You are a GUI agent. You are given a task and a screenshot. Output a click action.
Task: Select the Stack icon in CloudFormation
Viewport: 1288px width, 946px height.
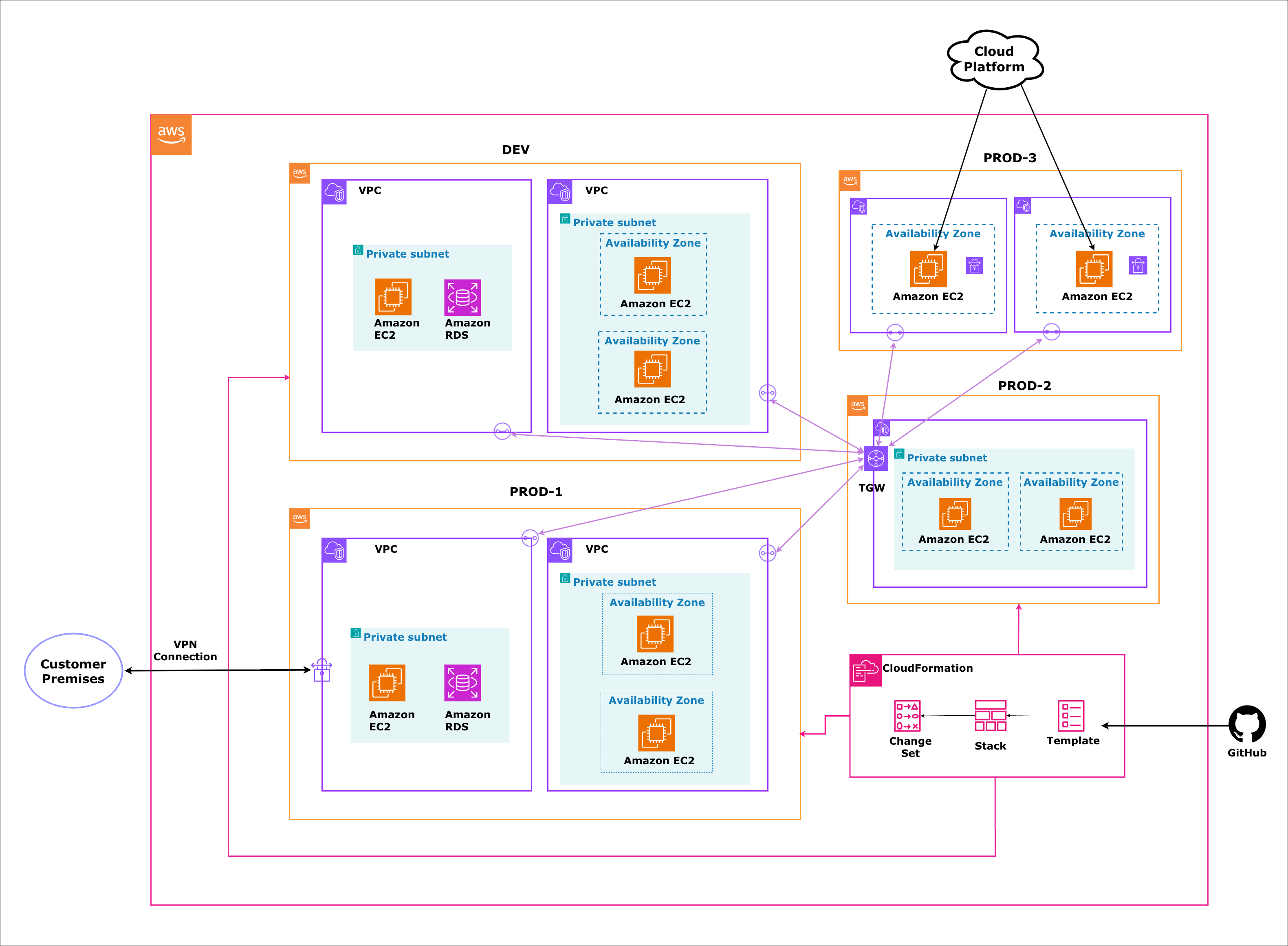pos(990,716)
